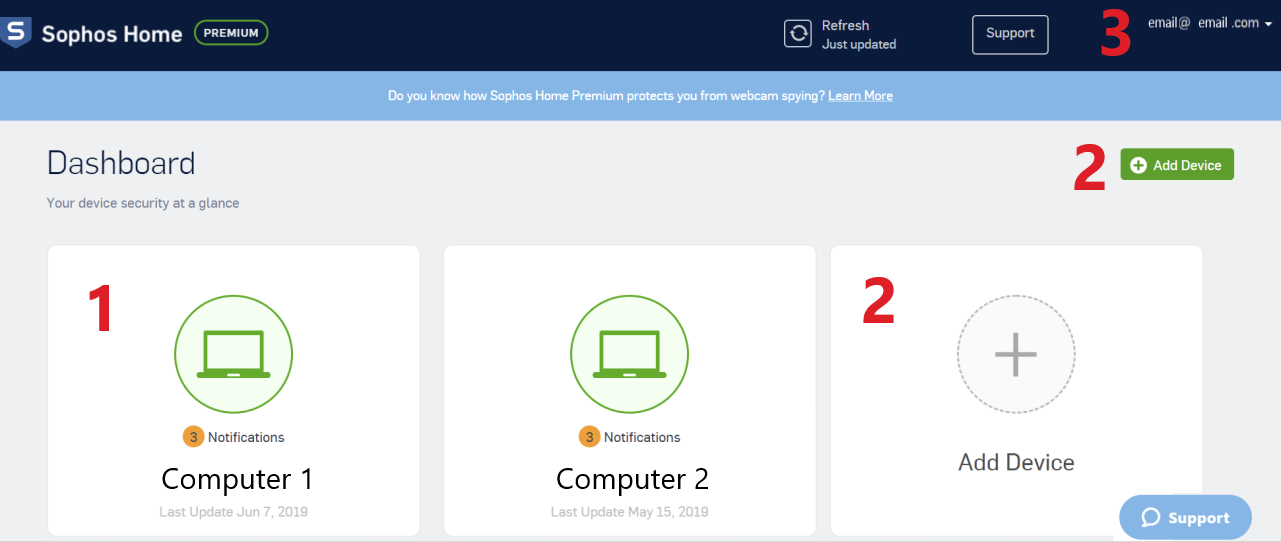Open the Computer 2 name label
The width and height of the screenshot is (1281, 542).
pos(632,479)
